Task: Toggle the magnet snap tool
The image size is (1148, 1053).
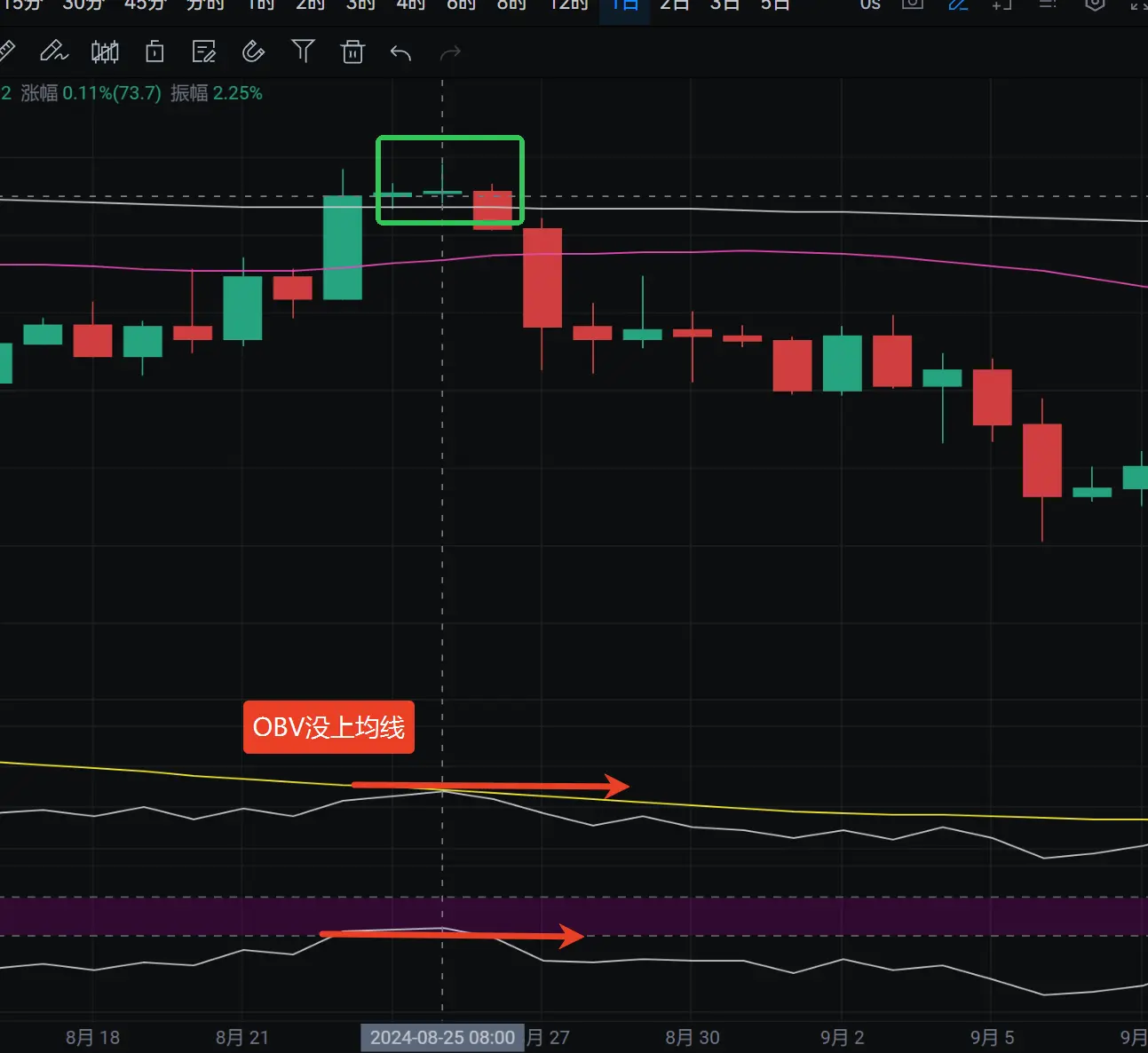Action: click(x=254, y=52)
